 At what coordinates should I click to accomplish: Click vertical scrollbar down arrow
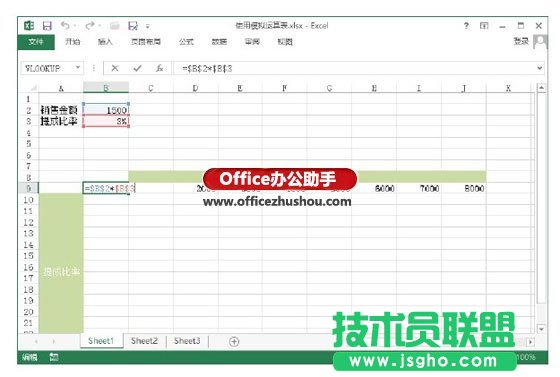542,328
